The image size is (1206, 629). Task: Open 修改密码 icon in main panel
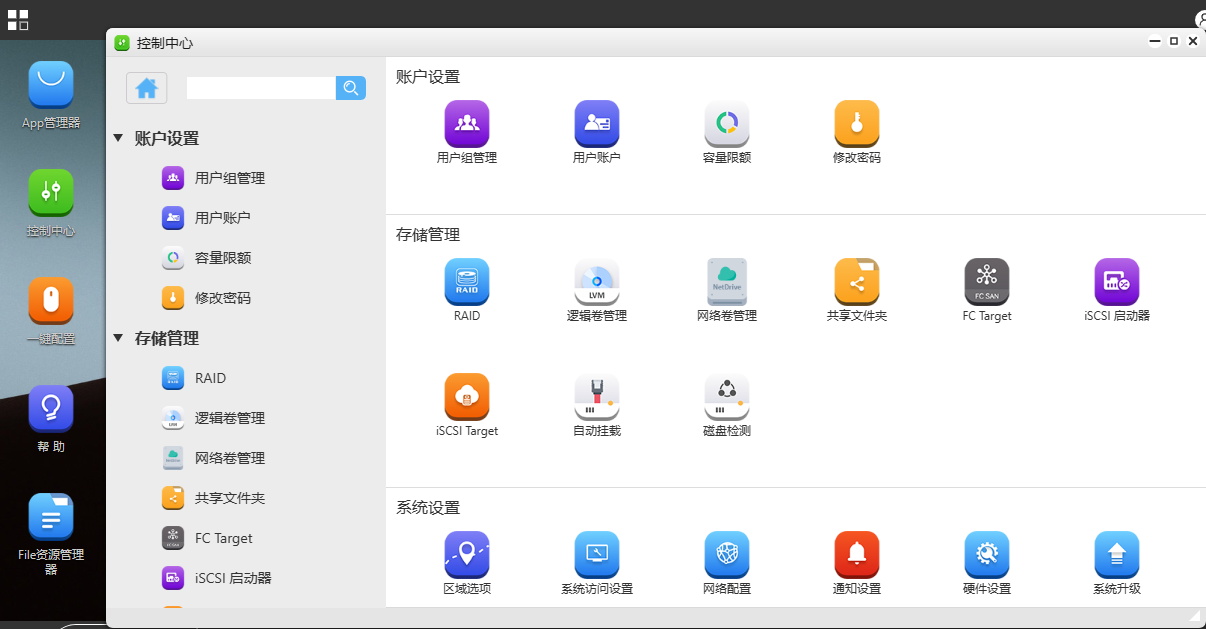point(856,124)
